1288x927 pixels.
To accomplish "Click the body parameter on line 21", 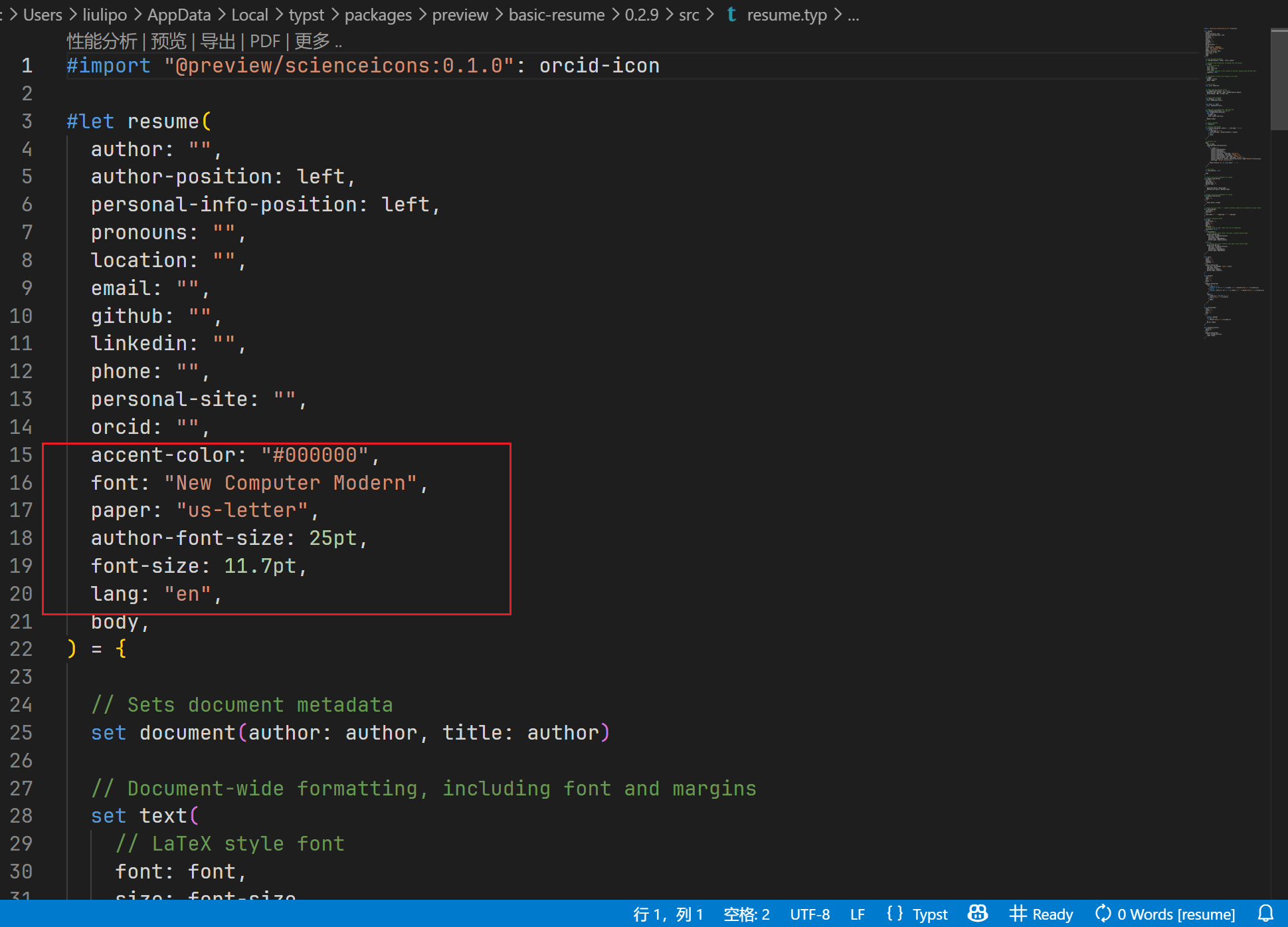I will pyautogui.click(x=115, y=621).
